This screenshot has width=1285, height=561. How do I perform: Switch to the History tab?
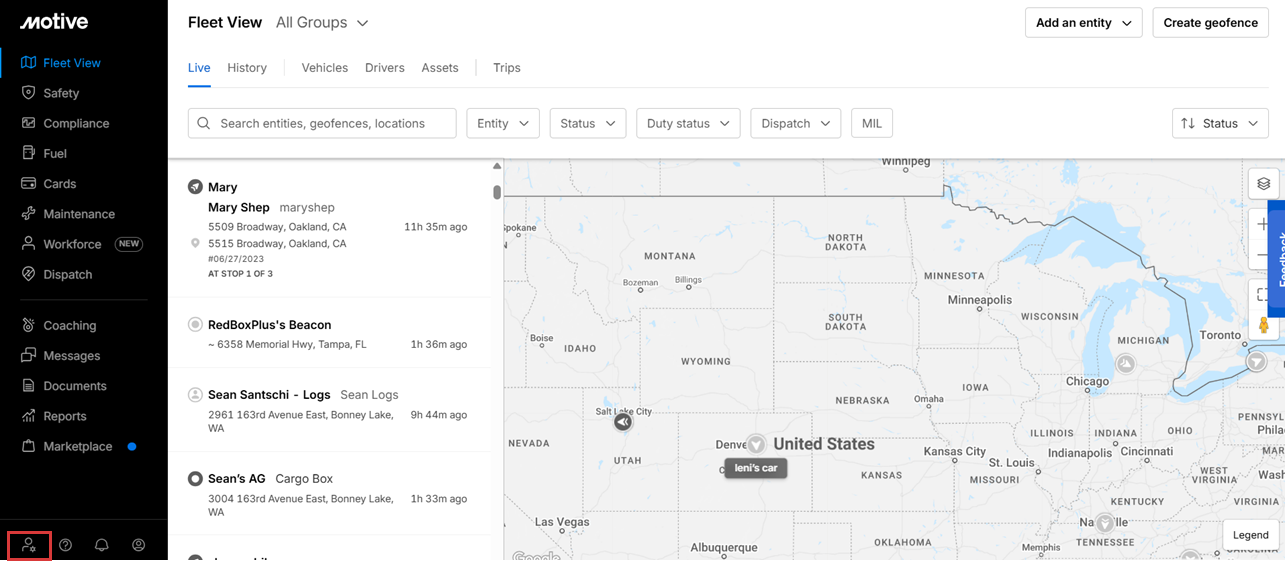(x=247, y=68)
